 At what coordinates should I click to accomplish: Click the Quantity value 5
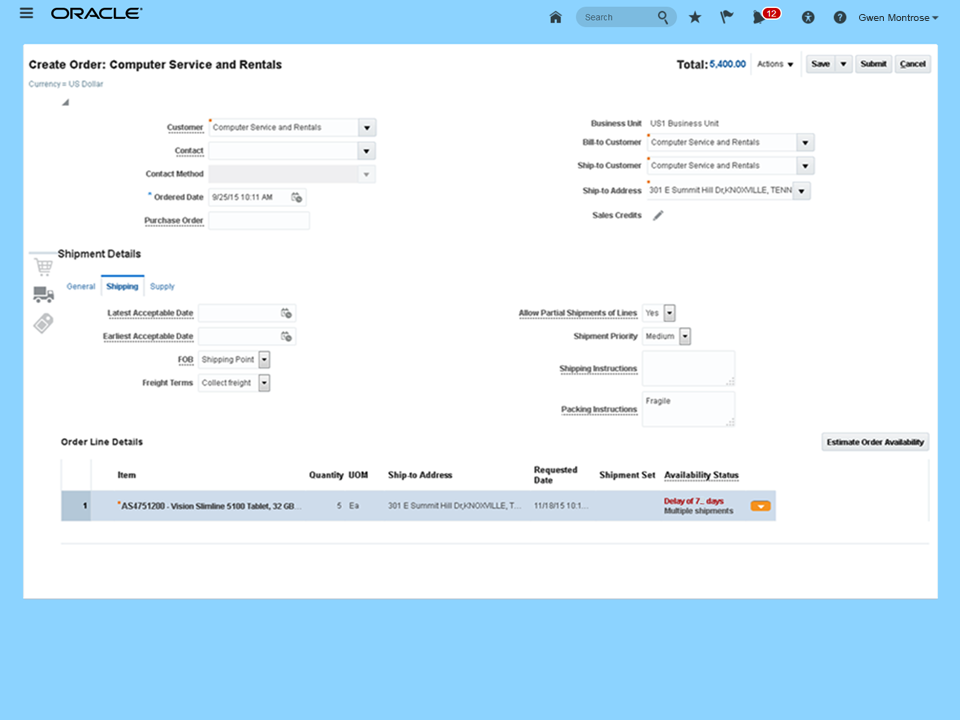(x=339, y=506)
